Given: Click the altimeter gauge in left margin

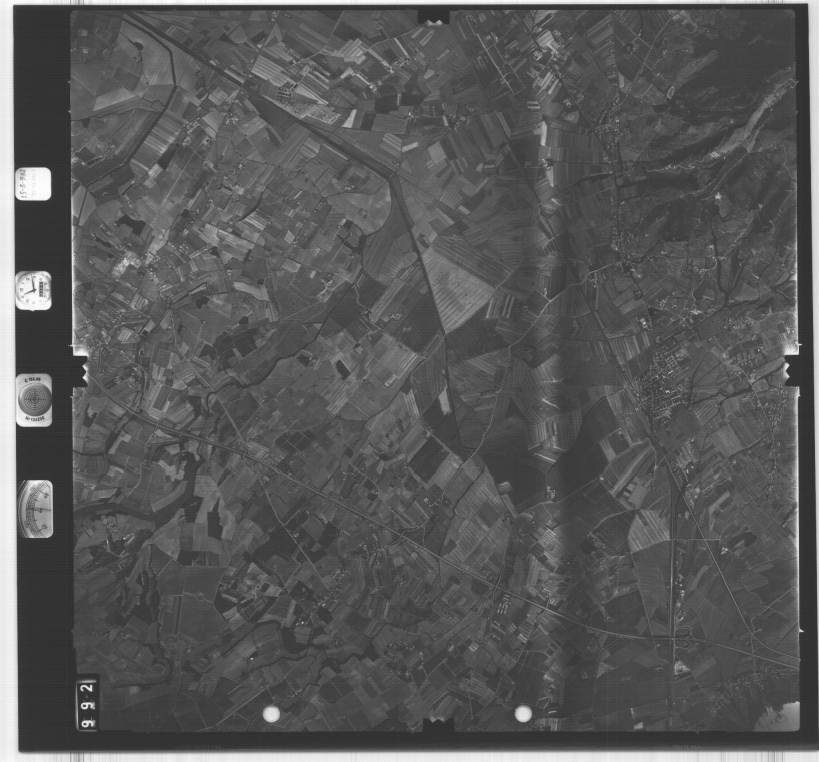Looking at the screenshot, I should point(35,509).
